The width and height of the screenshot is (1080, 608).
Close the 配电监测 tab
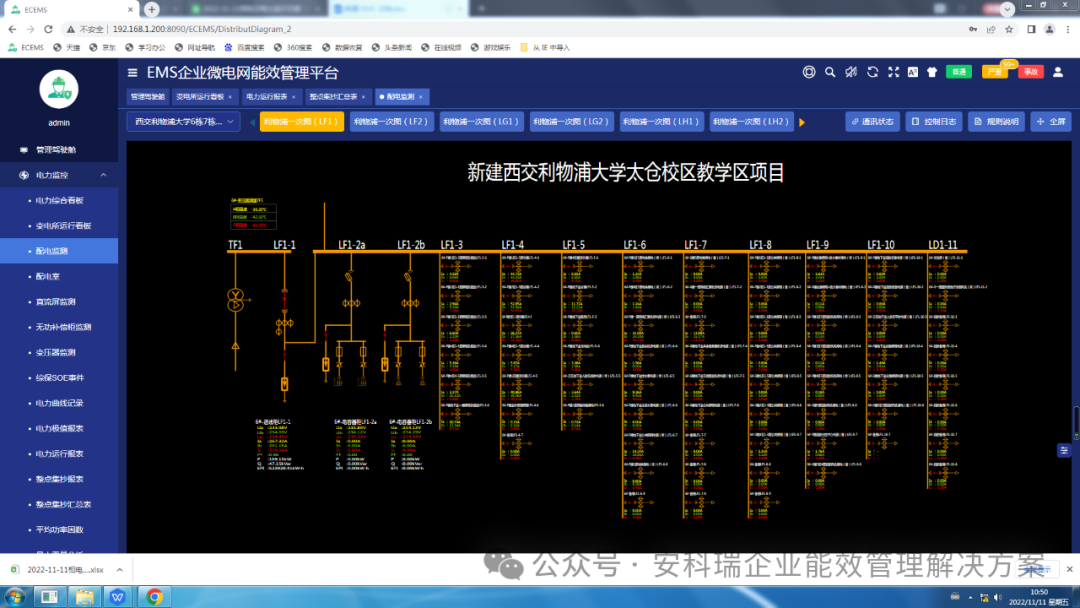[421, 97]
